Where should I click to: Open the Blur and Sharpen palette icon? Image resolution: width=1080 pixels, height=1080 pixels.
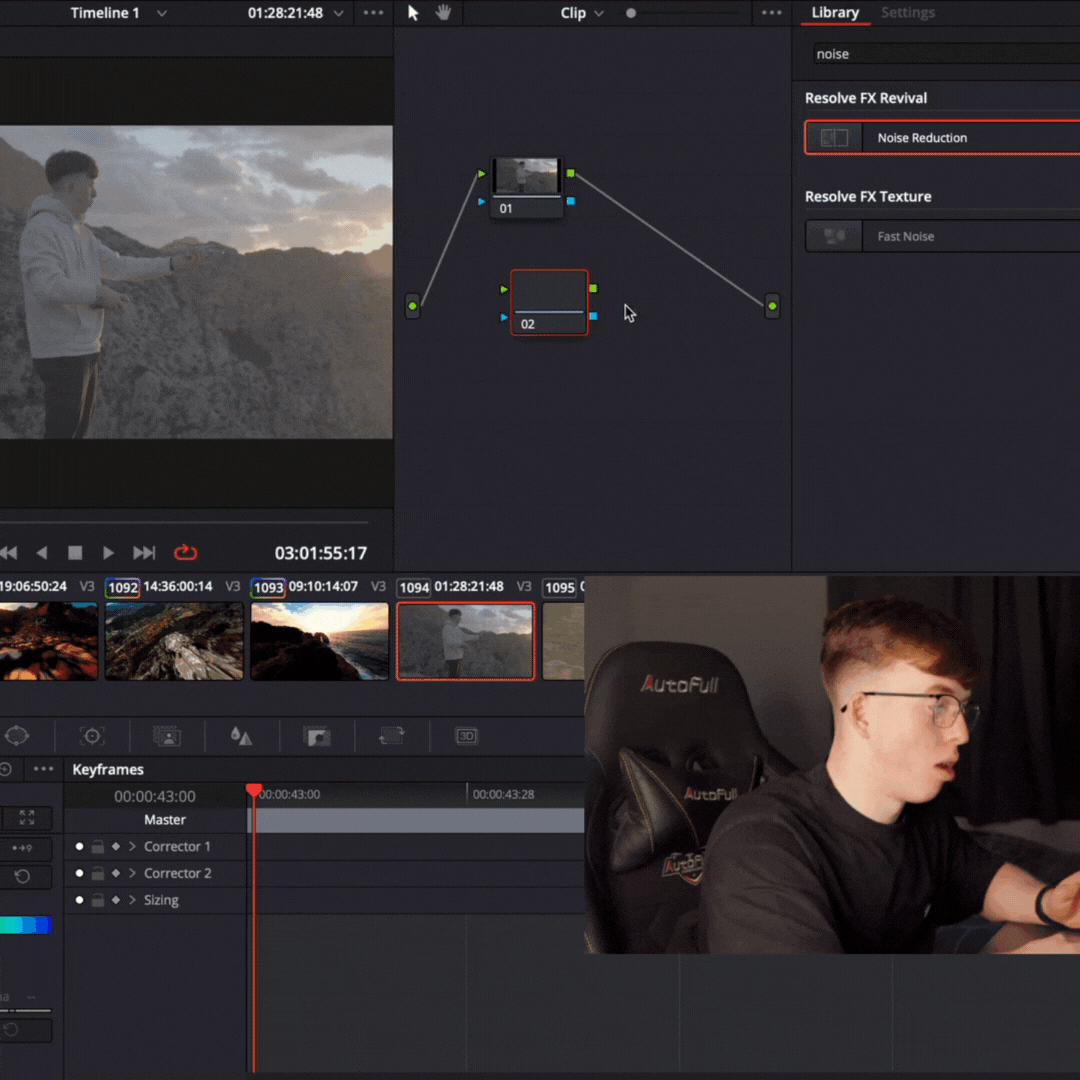[x=241, y=736]
